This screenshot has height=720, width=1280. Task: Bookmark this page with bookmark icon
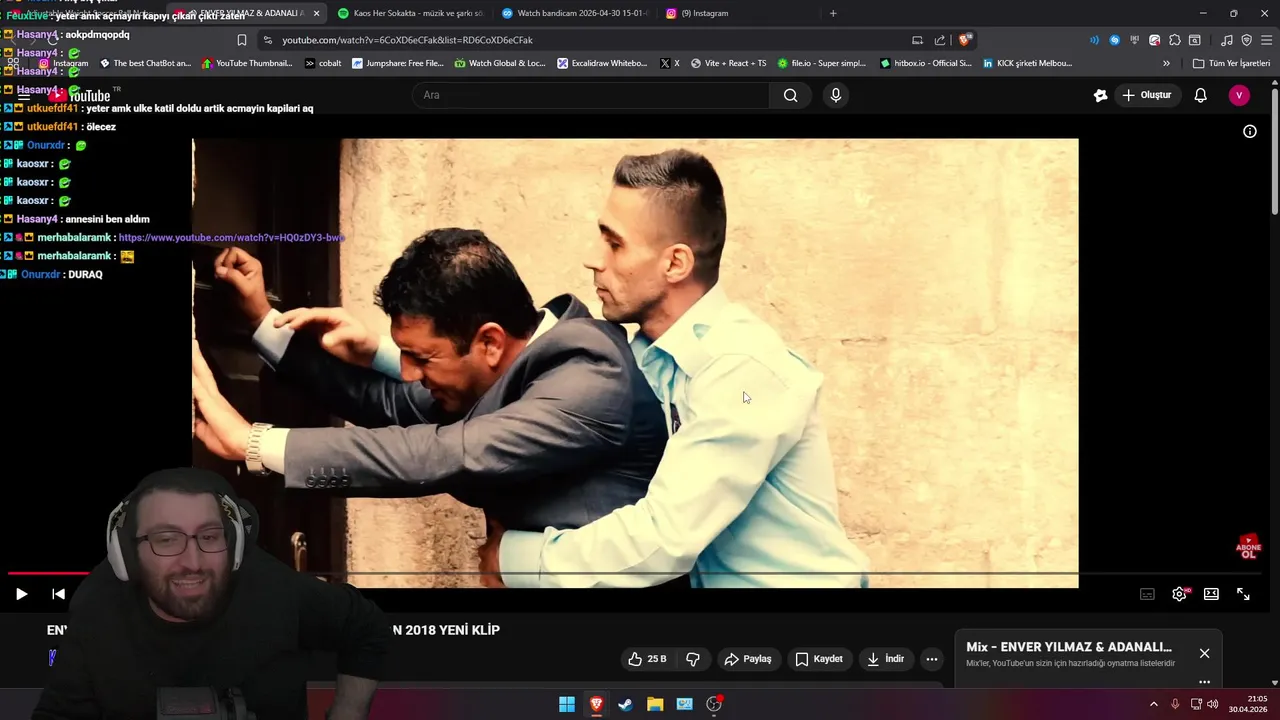coord(241,40)
